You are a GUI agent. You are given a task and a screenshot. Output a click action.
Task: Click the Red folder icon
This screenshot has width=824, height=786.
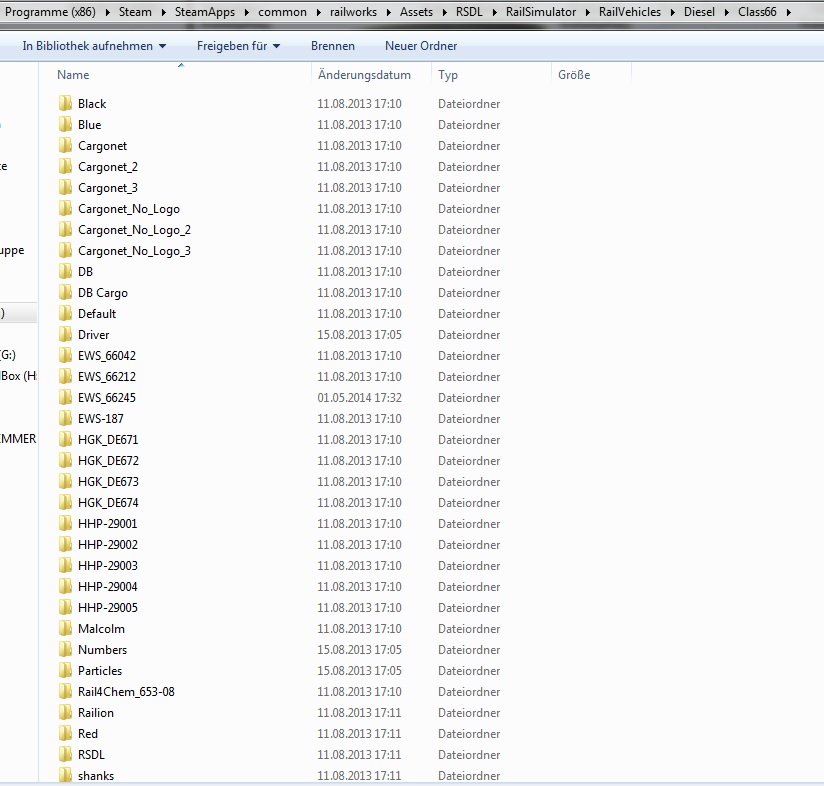tap(65, 733)
